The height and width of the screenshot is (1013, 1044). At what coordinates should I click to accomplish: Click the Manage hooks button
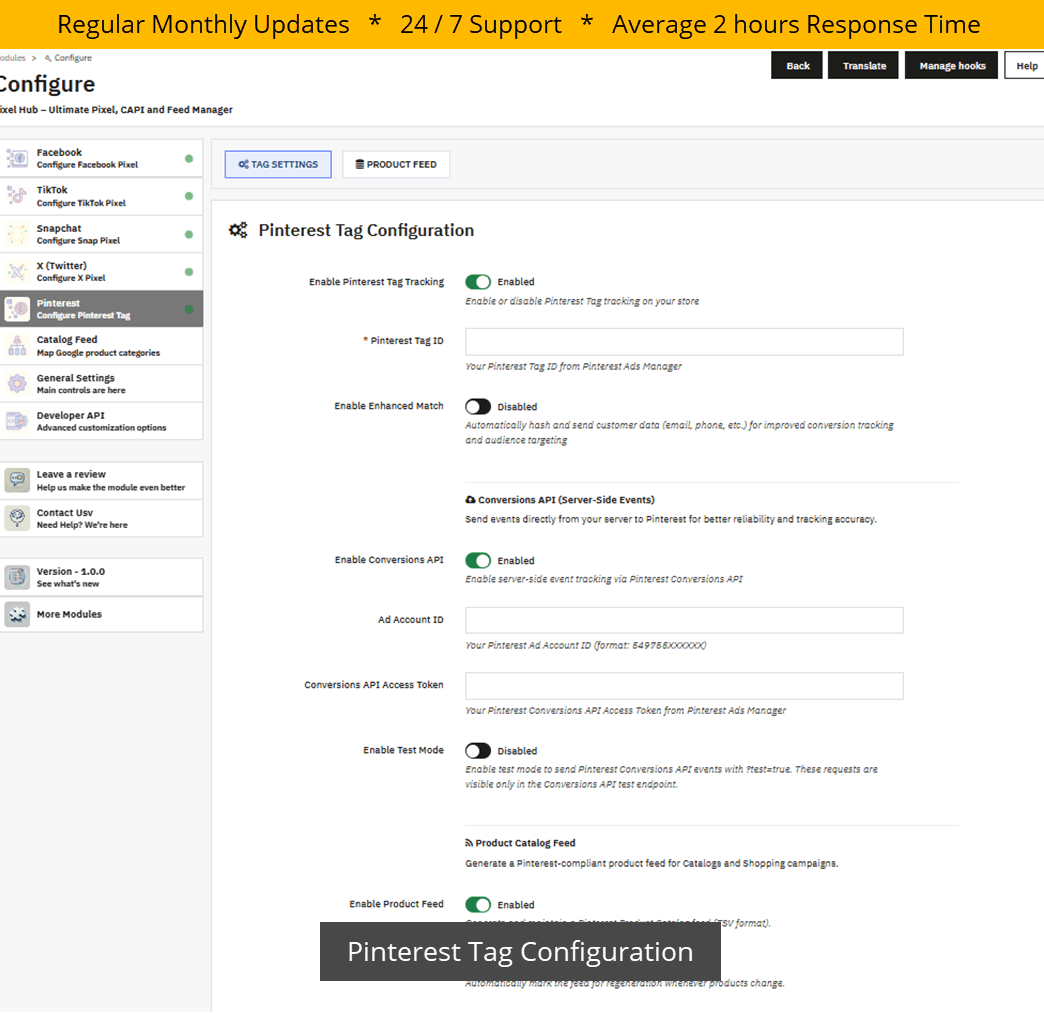(951, 65)
